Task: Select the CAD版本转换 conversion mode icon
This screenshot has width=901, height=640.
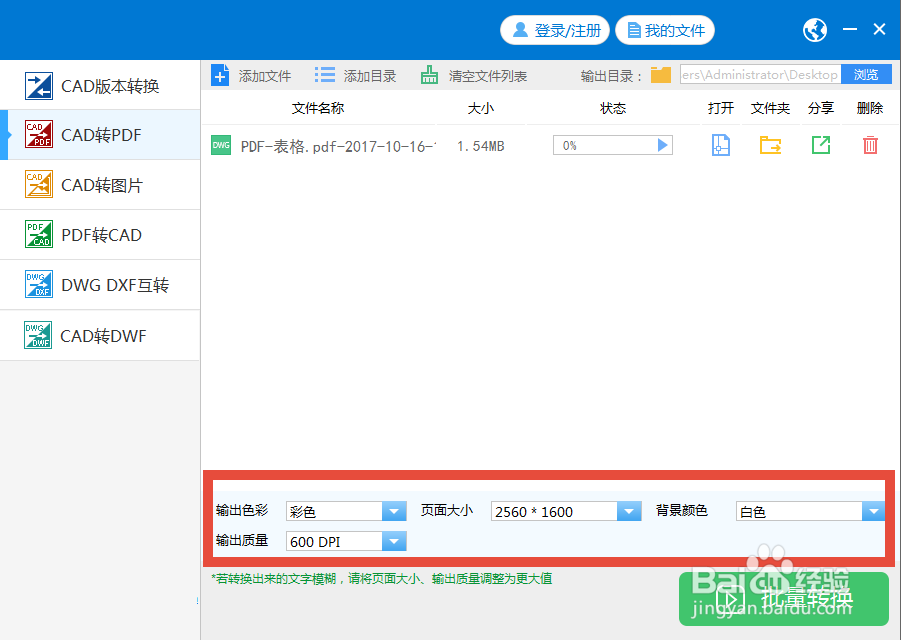Action: [x=38, y=85]
